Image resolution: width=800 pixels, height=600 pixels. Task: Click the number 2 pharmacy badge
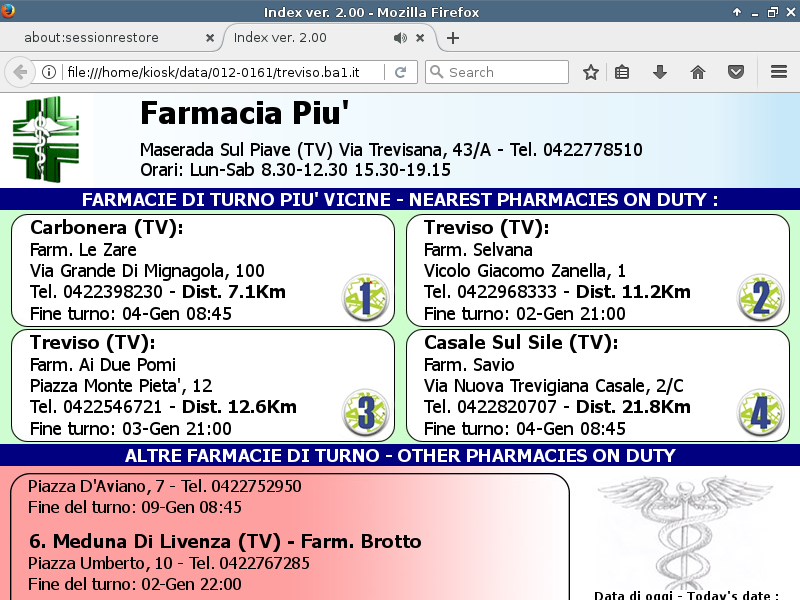click(x=760, y=297)
